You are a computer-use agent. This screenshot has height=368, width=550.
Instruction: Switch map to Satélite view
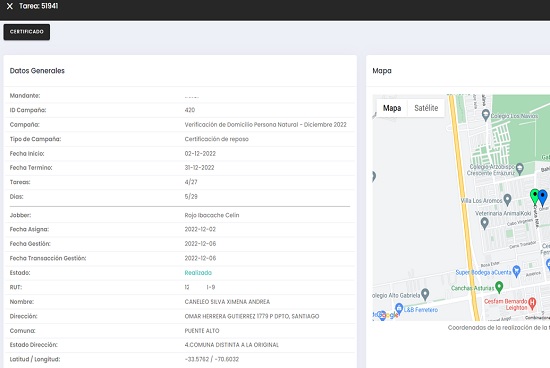tap(426, 108)
